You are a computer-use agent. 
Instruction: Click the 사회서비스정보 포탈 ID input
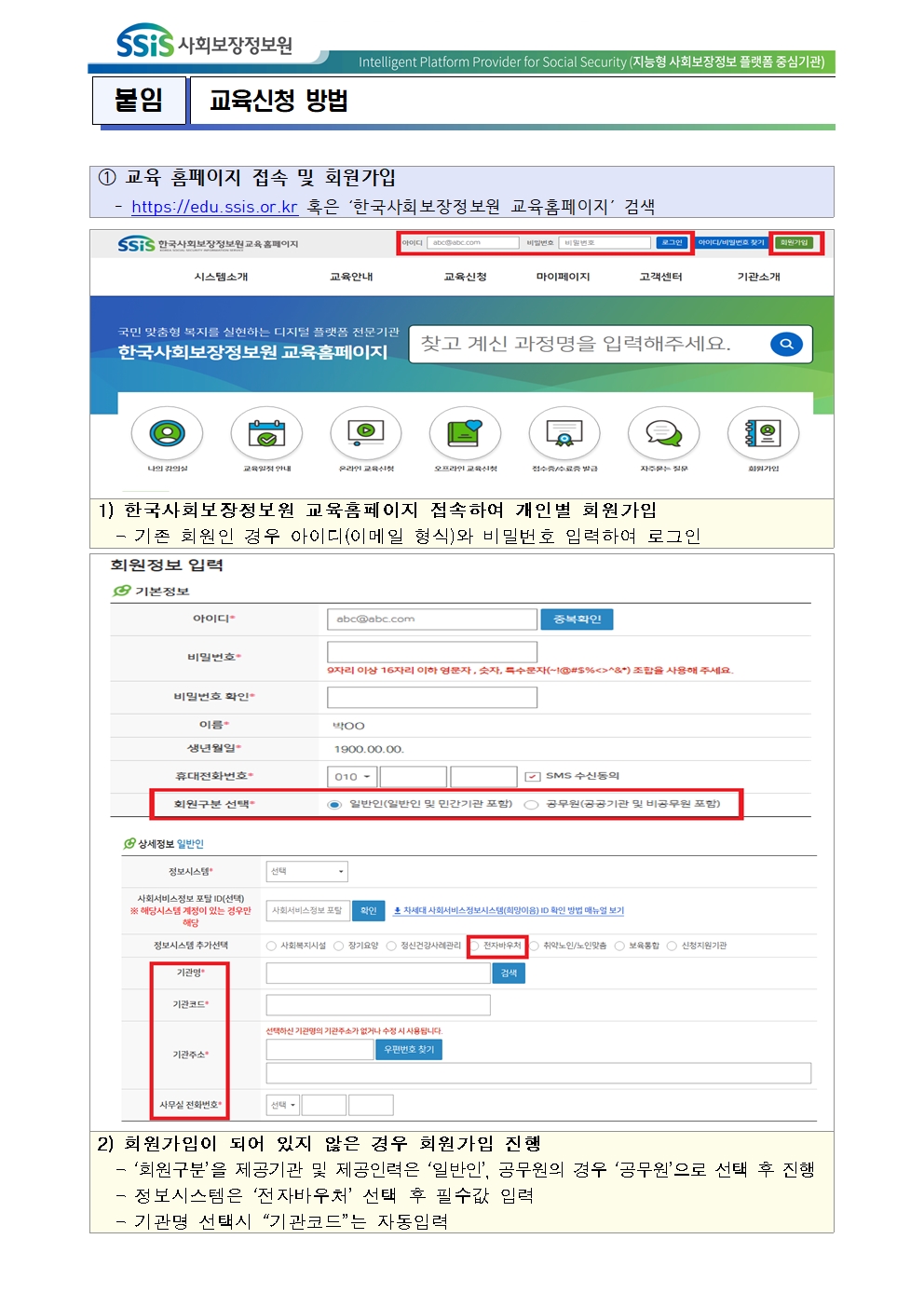point(308,910)
